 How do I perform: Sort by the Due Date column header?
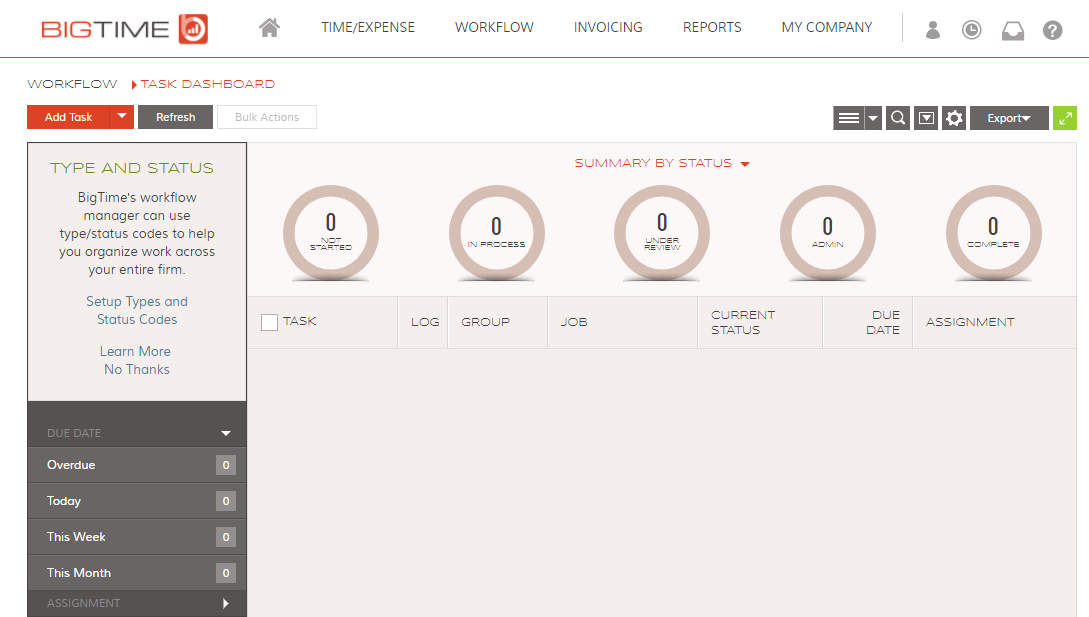tap(883, 322)
